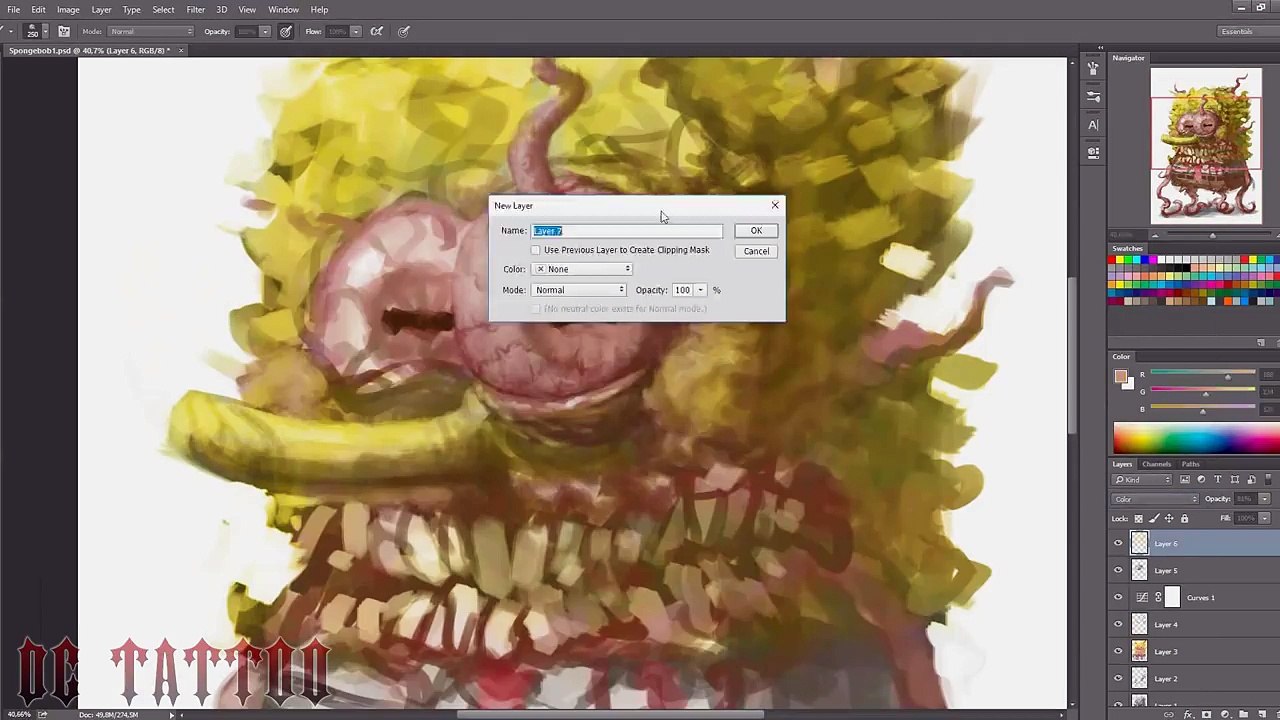Hide Layer 4 visibility eye
The image size is (1280, 720).
[1118, 624]
